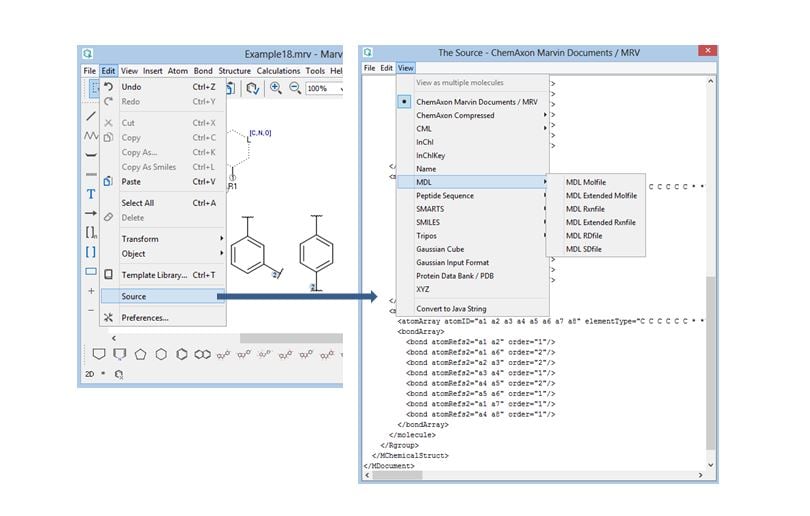Image resolution: width=810 pixels, height=516 pixels.
Task: Choose InChI as source view format
Action: pos(426,142)
